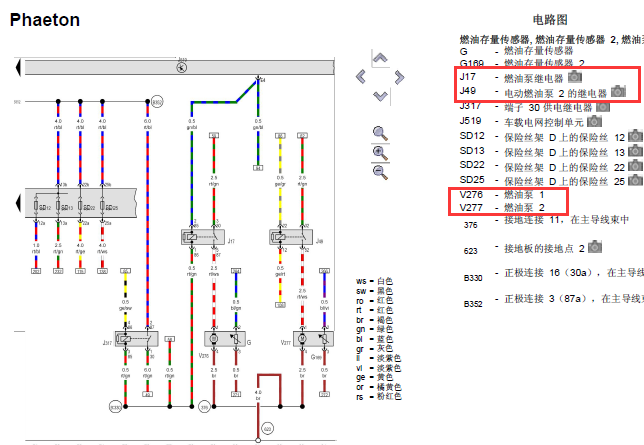Click the color code line gn - 绿色
The image size is (644, 445).
(x=374, y=329)
